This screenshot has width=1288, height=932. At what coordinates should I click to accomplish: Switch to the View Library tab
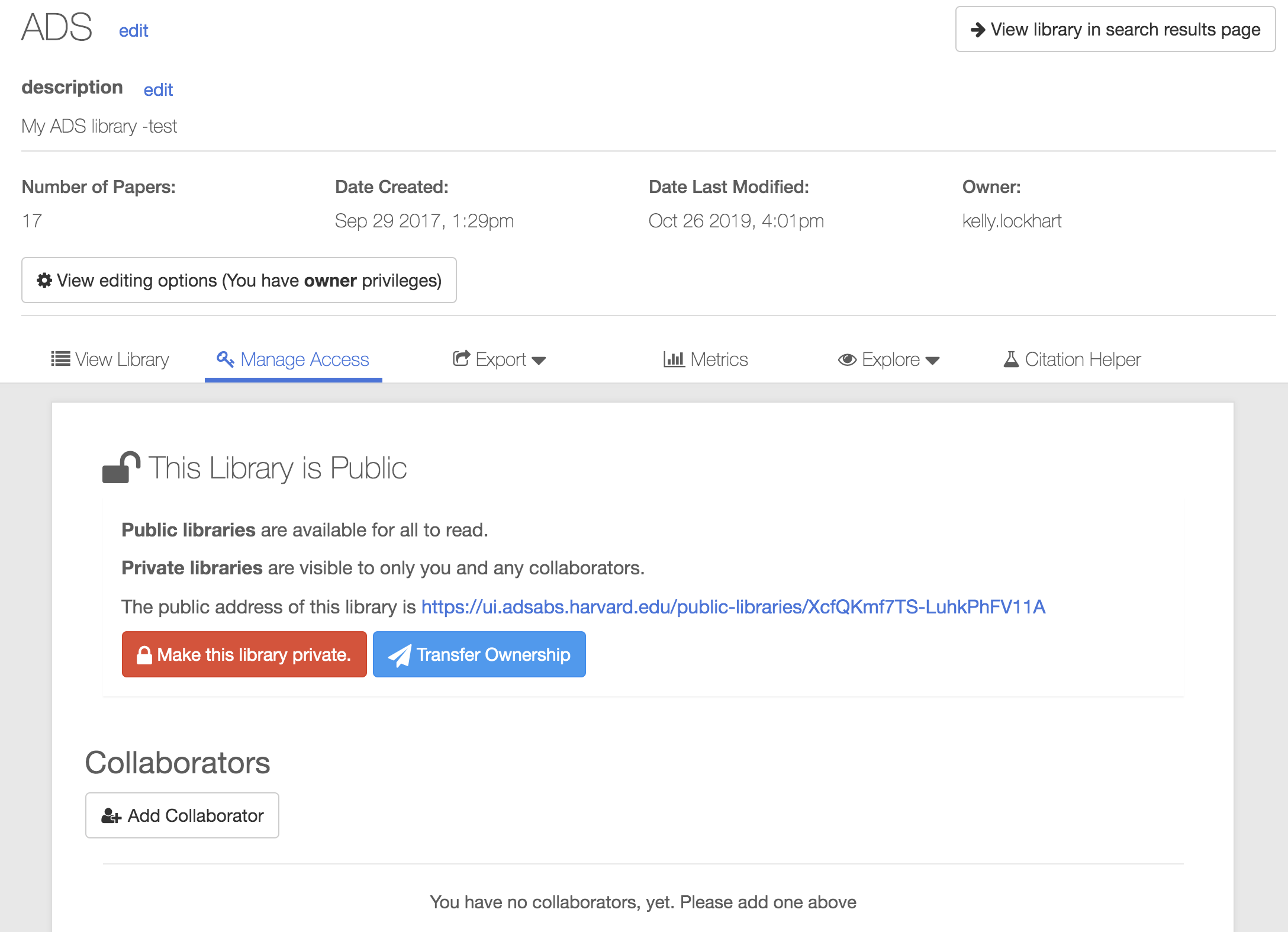pyautogui.click(x=121, y=359)
